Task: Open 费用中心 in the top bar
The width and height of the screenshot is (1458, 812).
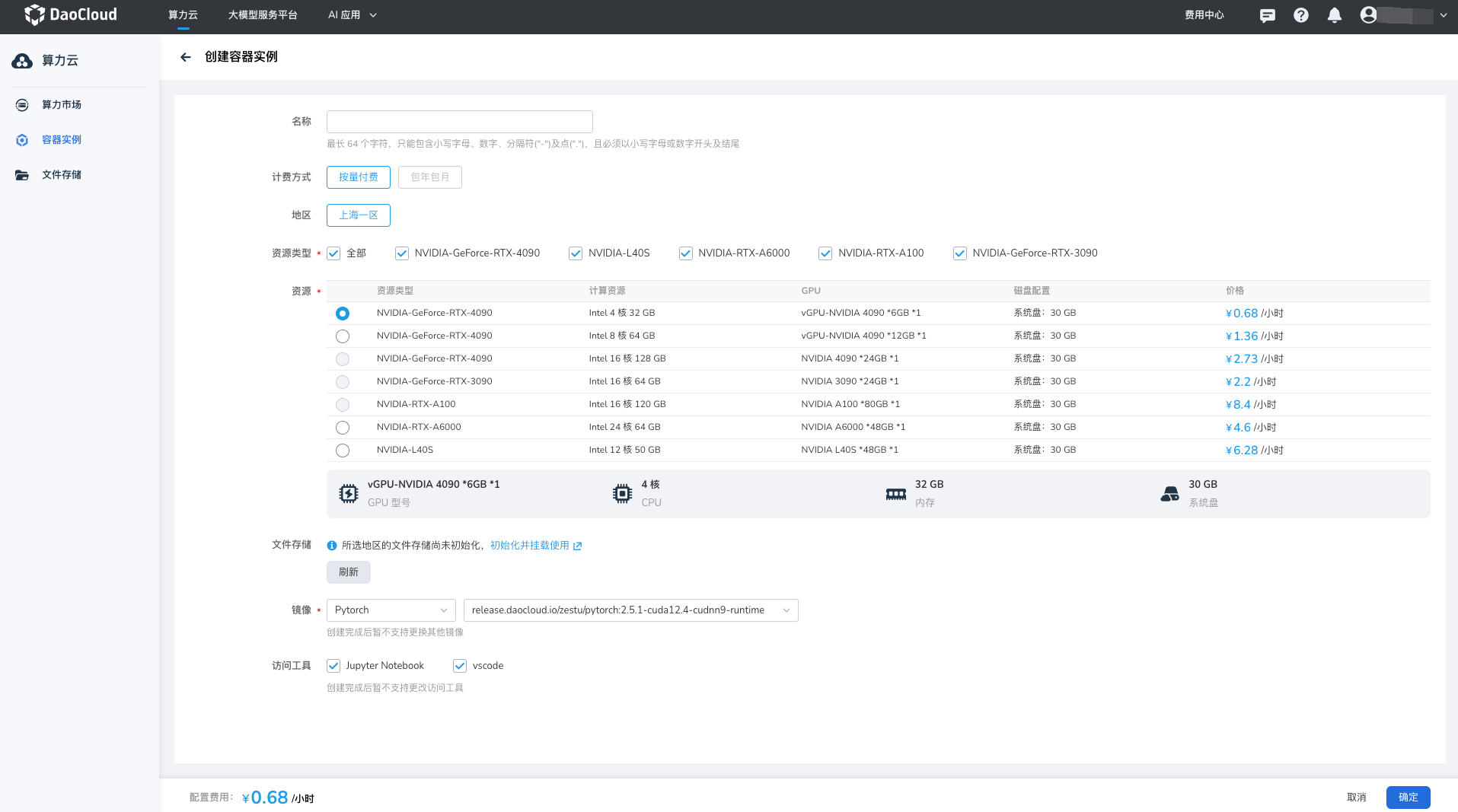Action: click(1204, 15)
